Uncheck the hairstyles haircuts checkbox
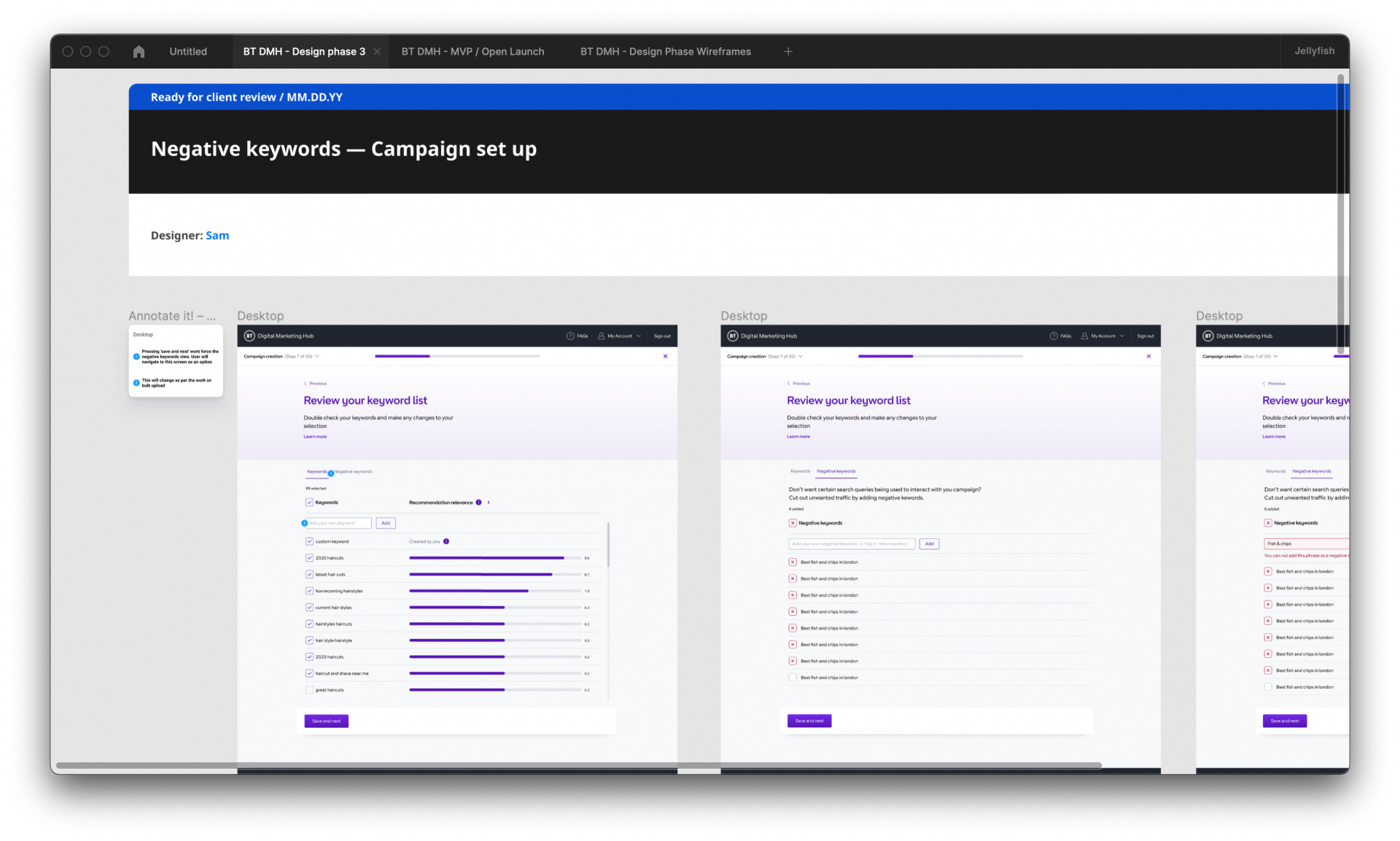 (309, 624)
